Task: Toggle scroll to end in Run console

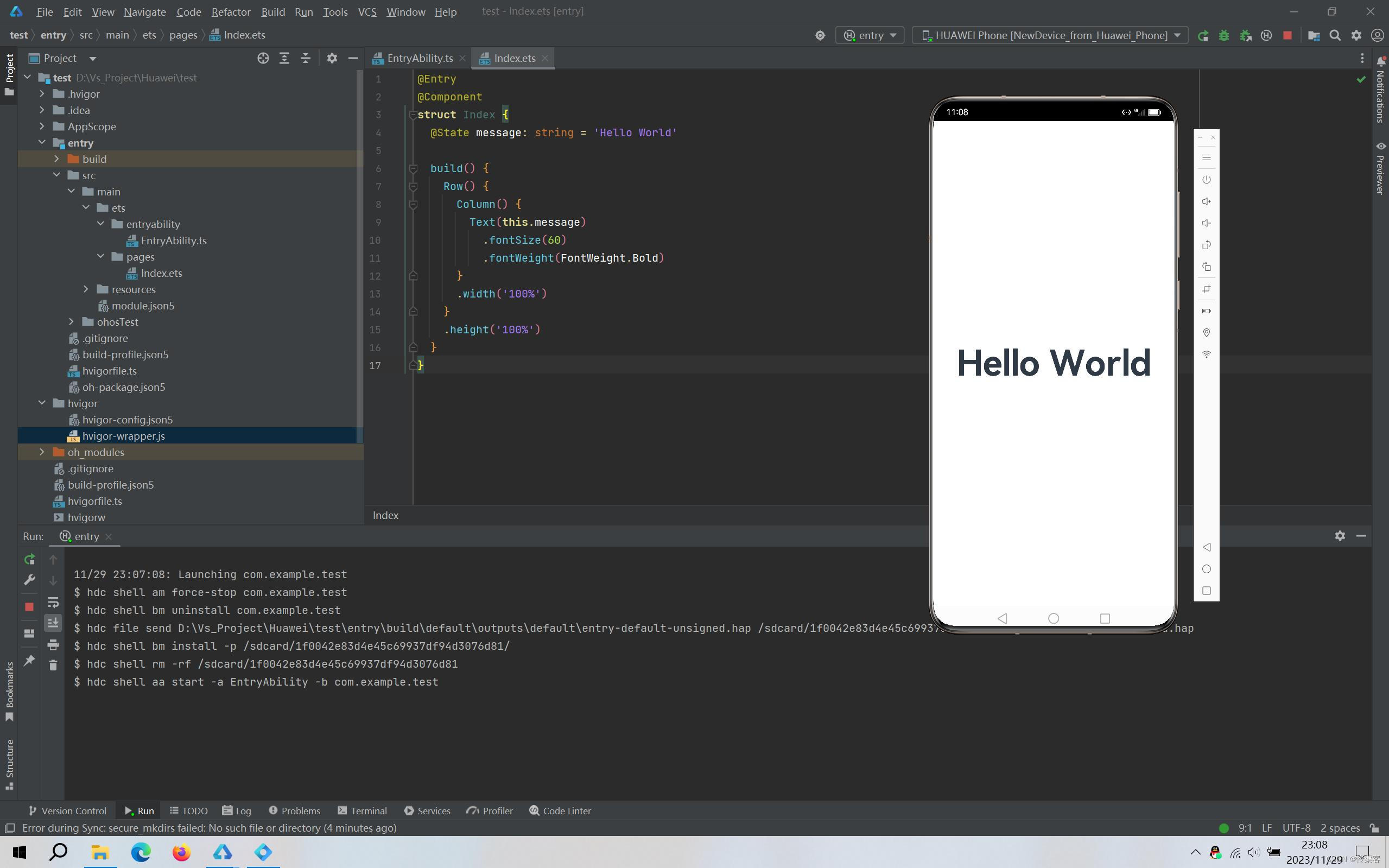Action: [x=53, y=623]
